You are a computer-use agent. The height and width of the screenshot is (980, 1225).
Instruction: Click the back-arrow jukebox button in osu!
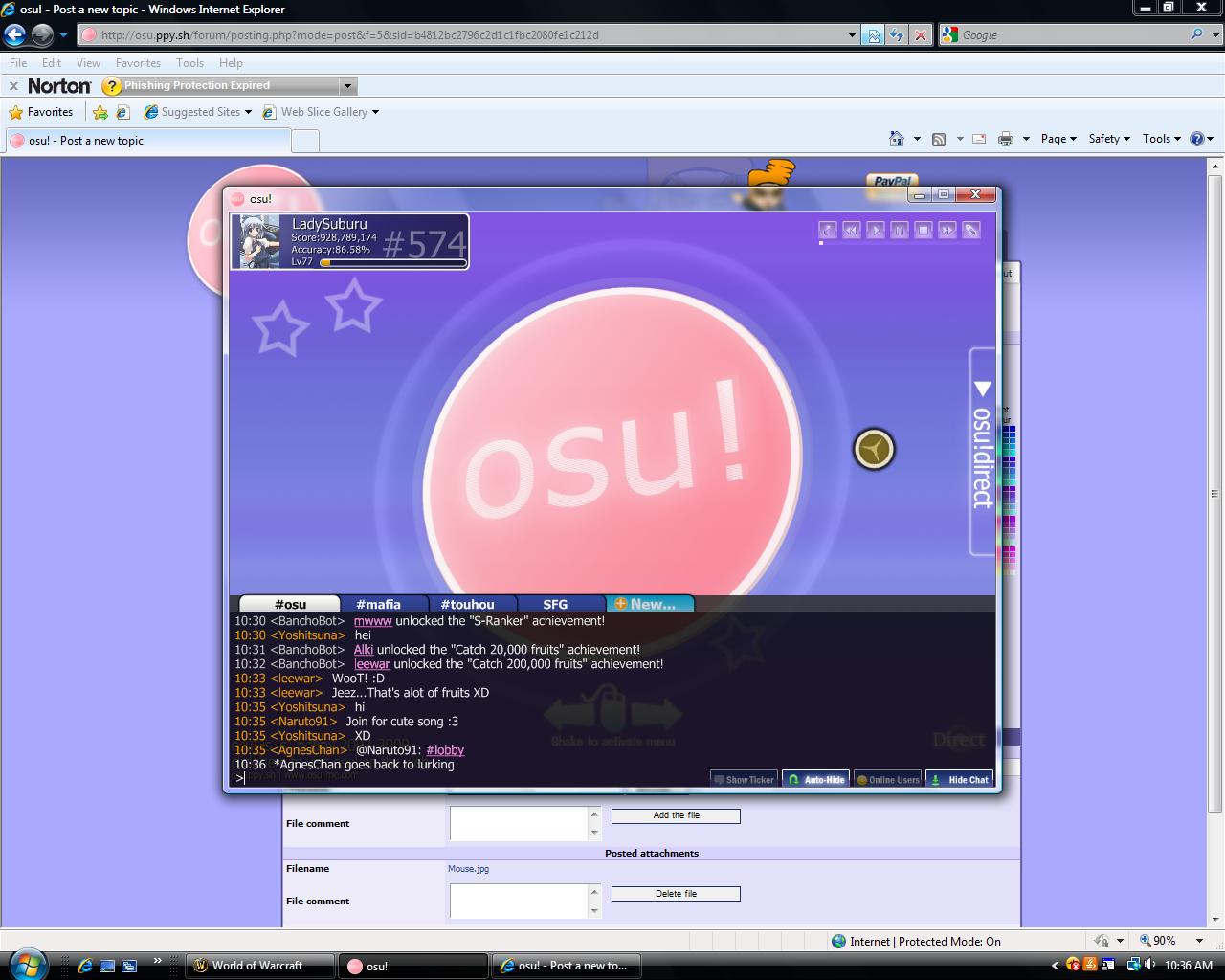click(828, 230)
